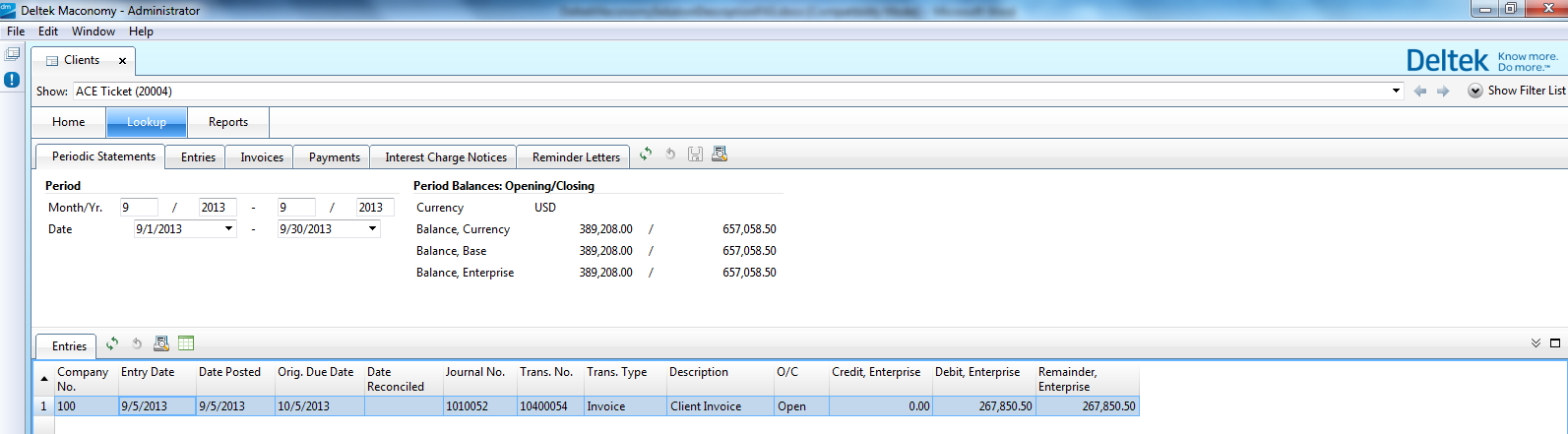Image resolution: width=1568 pixels, height=434 pixels.
Task: Open the Window menu
Action: (94, 31)
